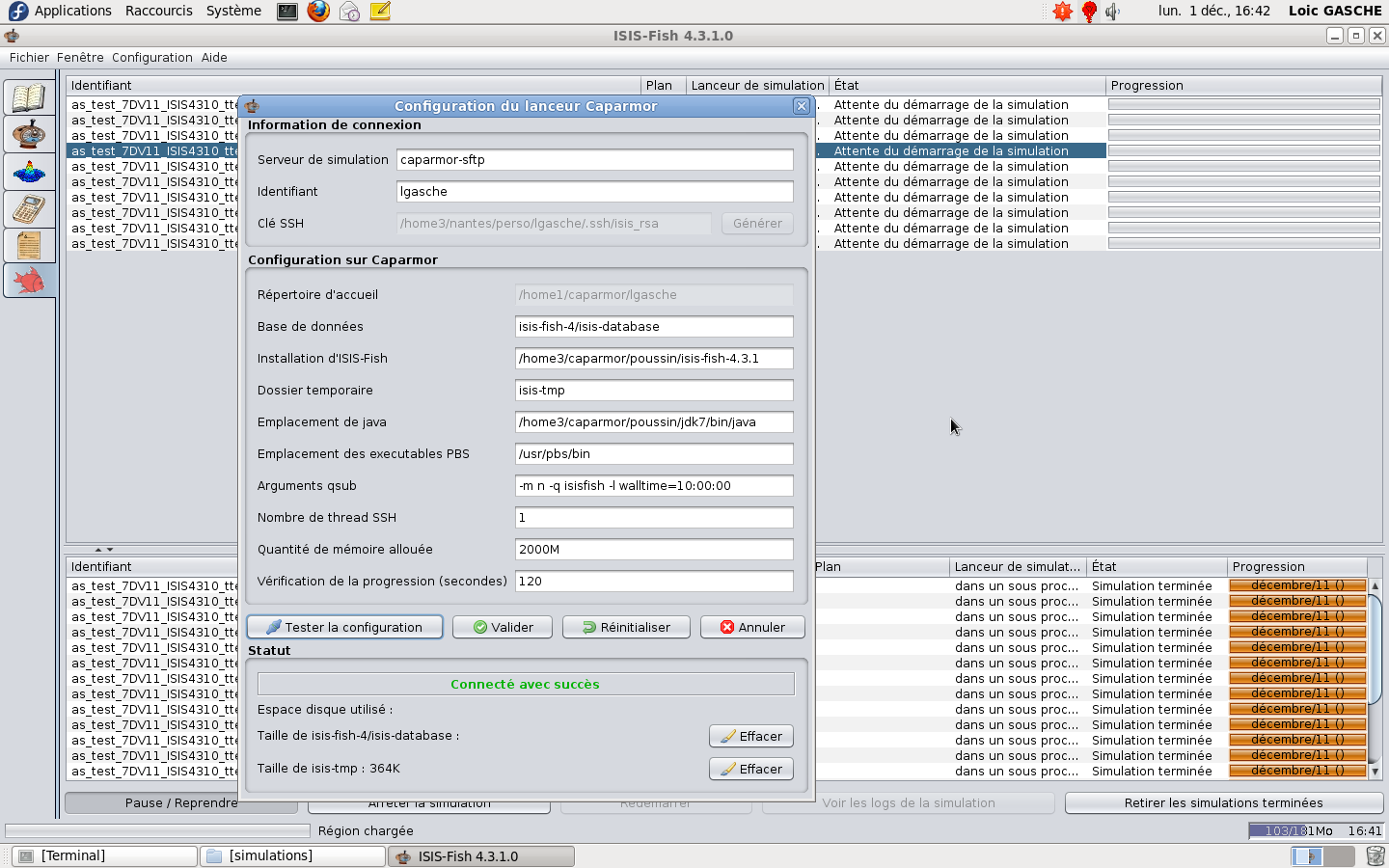Image resolution: width=1389 pixels, height=868 pixels.
Task: Click the red light bulb tray icon
Action: click(x=1089, y=12)
